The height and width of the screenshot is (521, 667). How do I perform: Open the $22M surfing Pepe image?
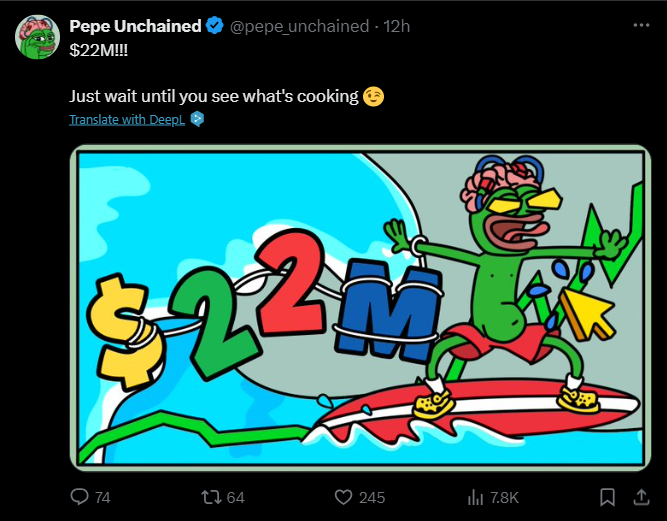(x=361, y=308)
